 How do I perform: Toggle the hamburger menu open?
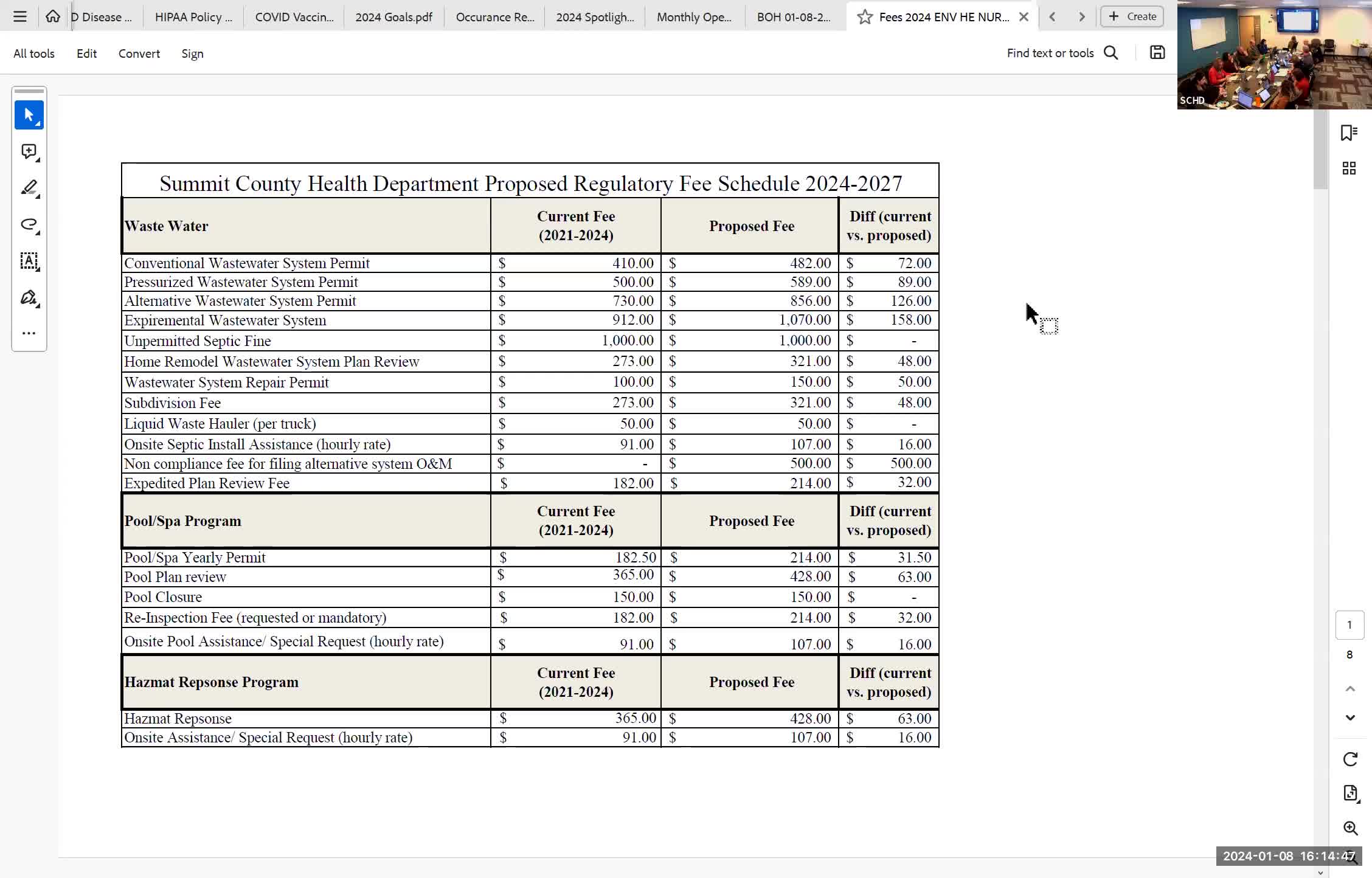pyautogui.click(x=20, y=16)
